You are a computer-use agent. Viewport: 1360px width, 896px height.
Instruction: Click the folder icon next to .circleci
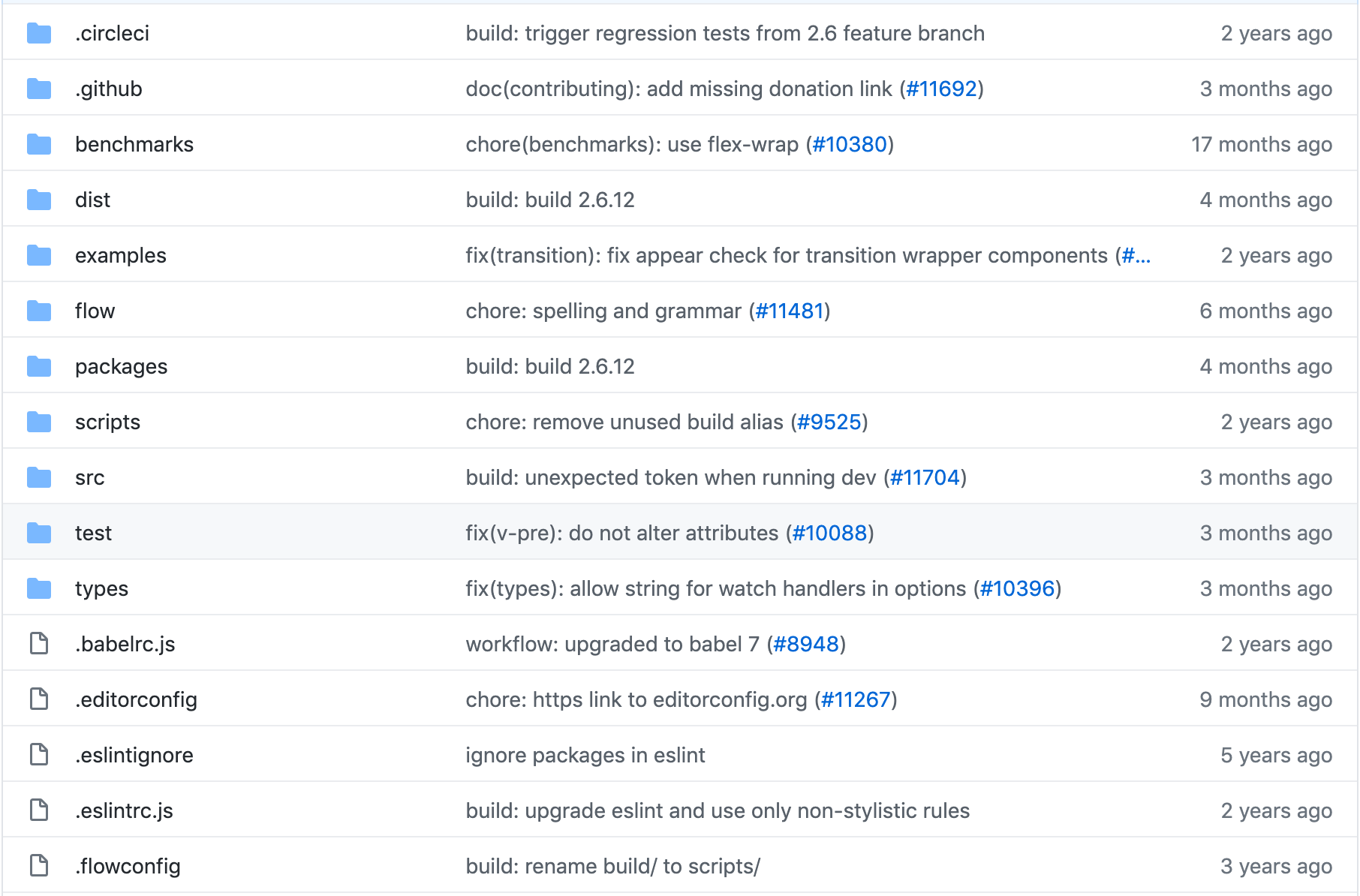tap(39, 33)
